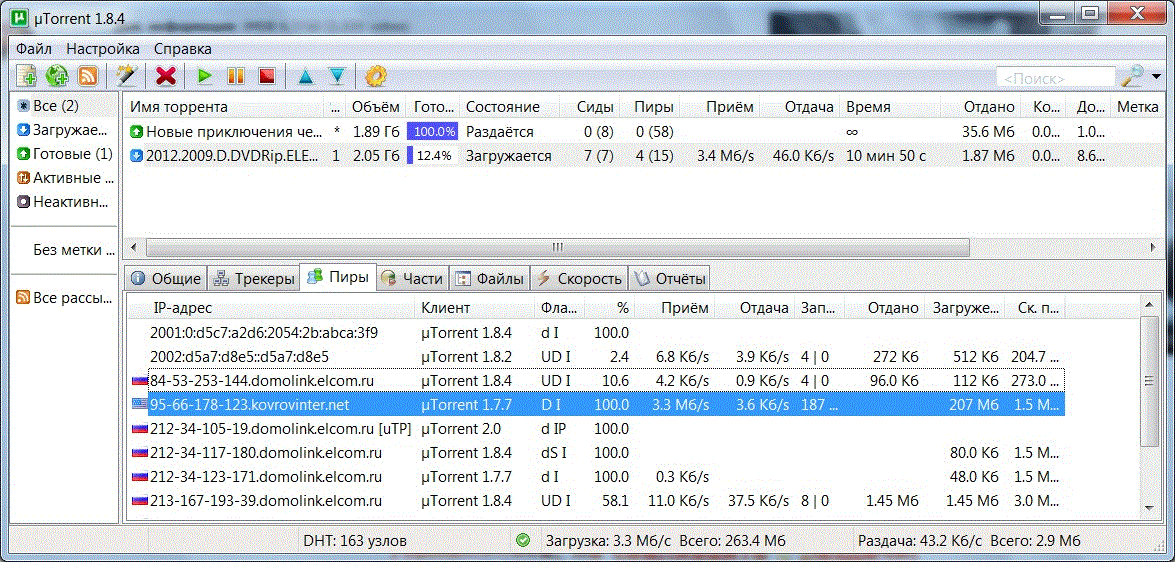Select Неактивные category in sidebar
This screenshot has width=1175, height=562.
64,202
